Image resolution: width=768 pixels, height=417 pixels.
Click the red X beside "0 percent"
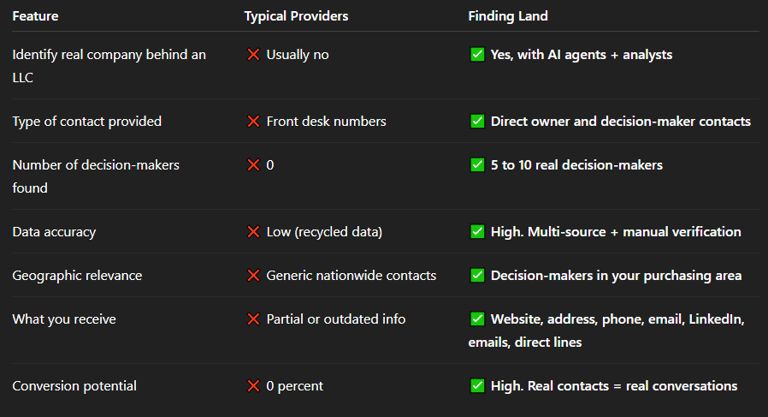(x=253, y=386)
